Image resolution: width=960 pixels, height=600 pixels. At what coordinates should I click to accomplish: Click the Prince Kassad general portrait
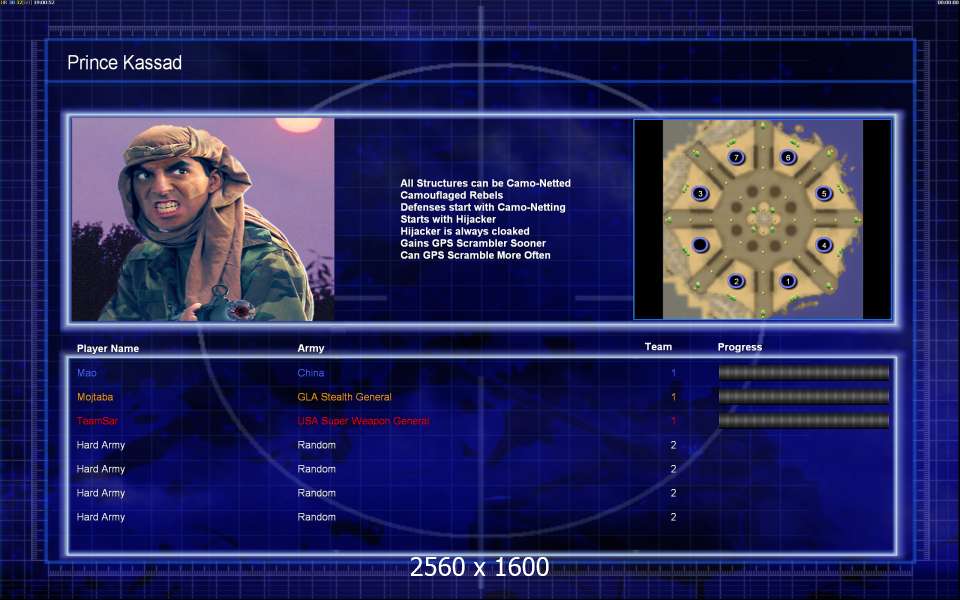tap(203, 219)
